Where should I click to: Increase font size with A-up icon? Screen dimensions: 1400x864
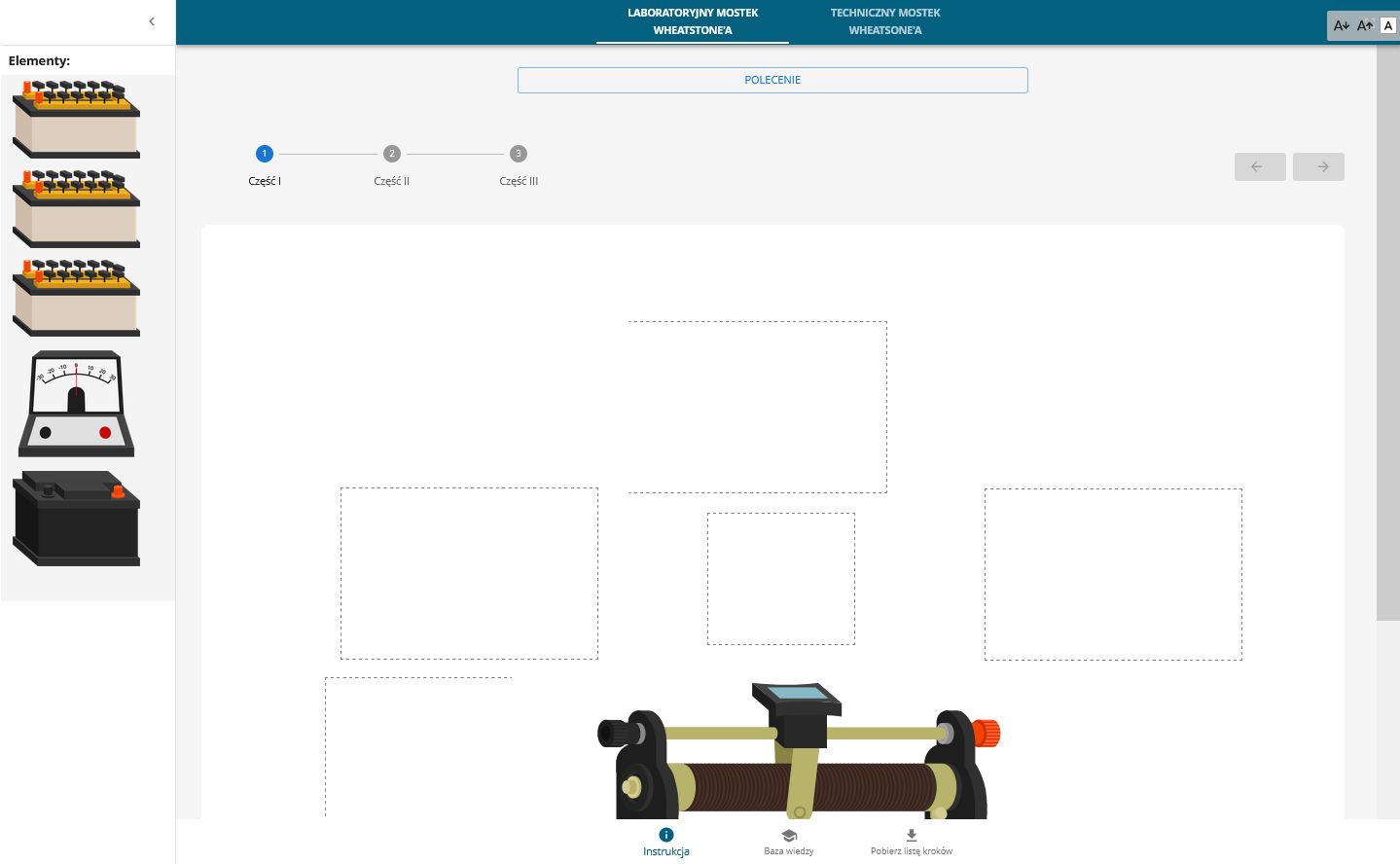pos(1365,26)
